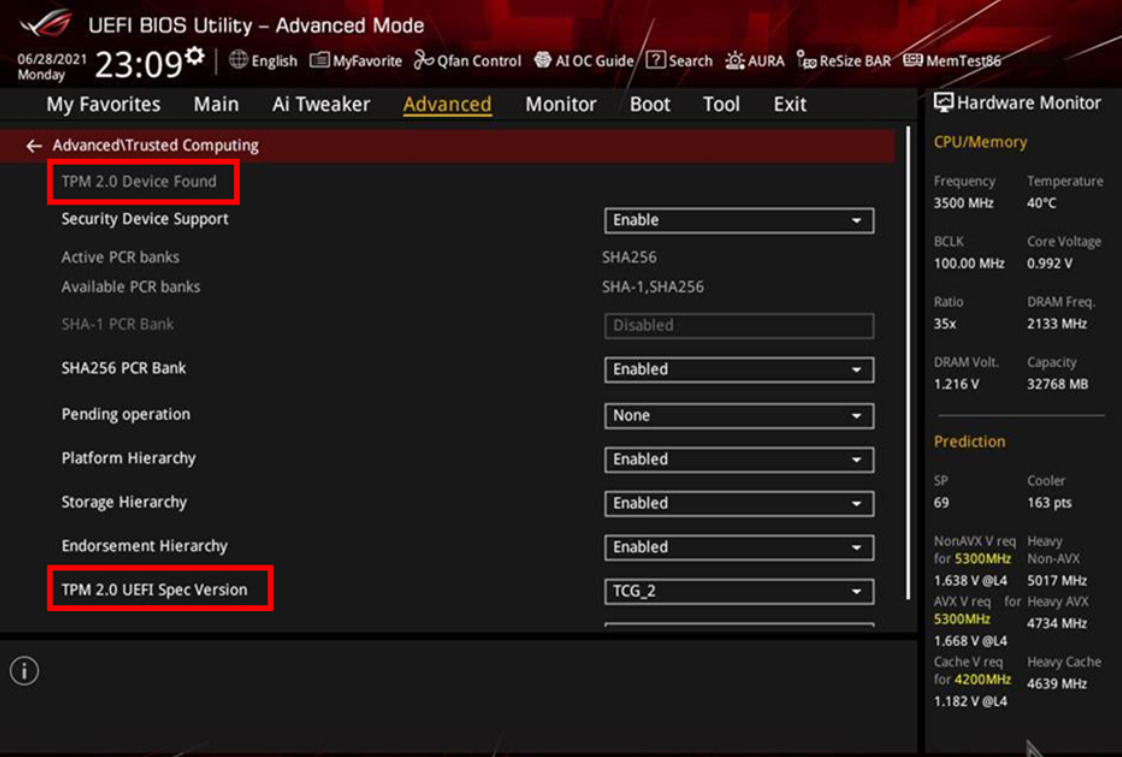Select the Platform Hierarchy label
The width and height of the screenshot is (1122, 757).
(x=129, y=459)
